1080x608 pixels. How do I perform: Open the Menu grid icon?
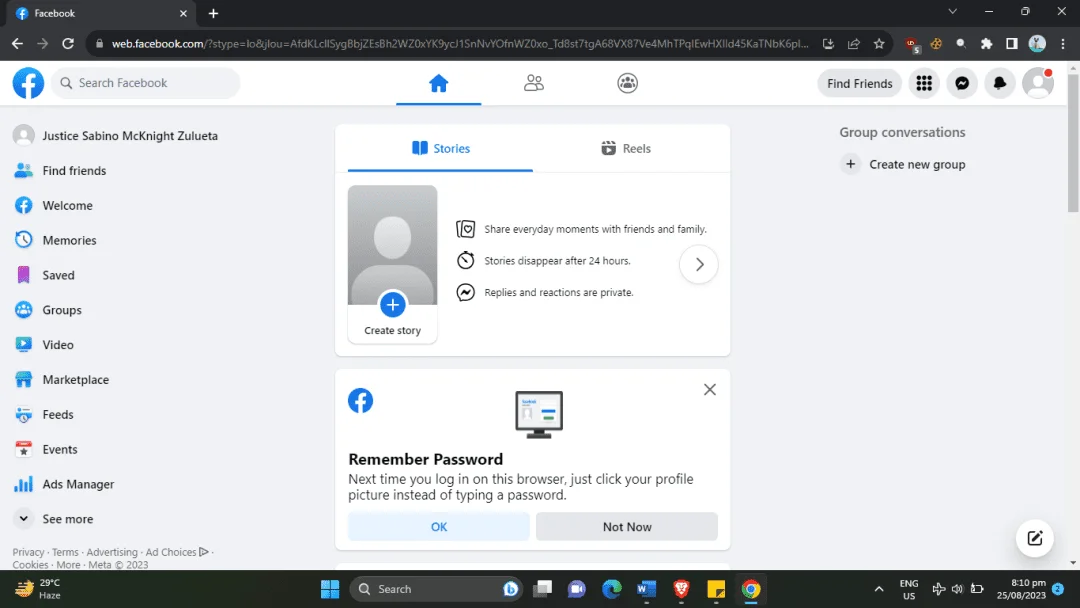click(924, 83)
